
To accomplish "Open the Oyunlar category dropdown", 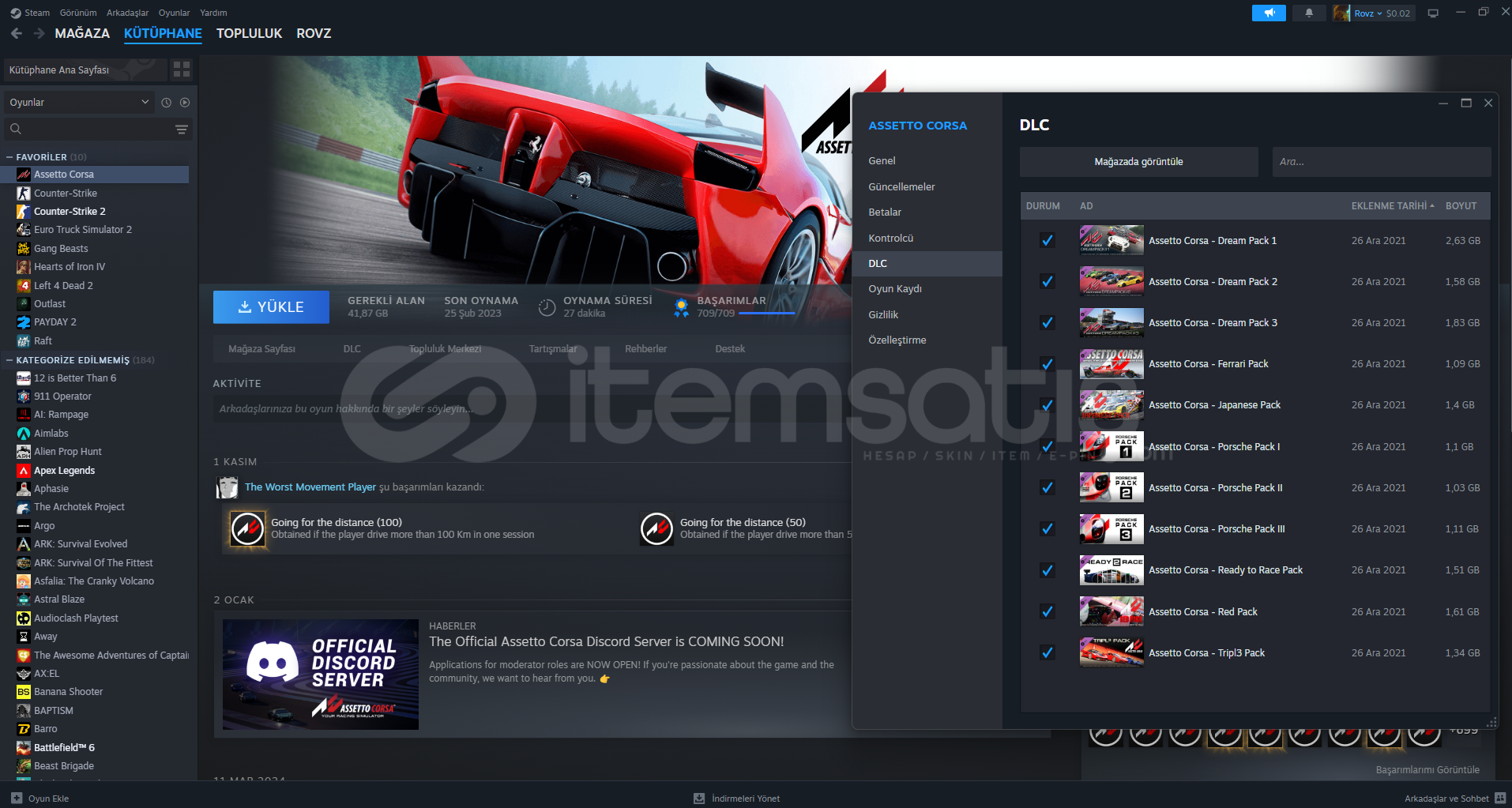I will (79, 103).
